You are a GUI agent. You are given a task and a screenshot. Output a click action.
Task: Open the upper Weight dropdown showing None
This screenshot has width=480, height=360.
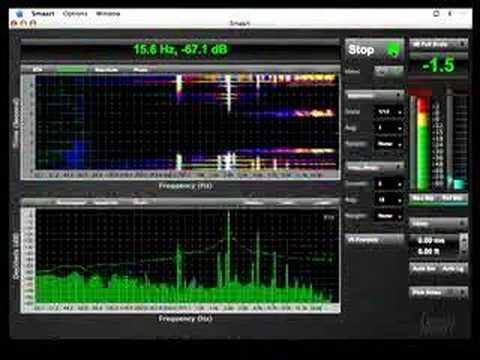click(x=389, y=144)
